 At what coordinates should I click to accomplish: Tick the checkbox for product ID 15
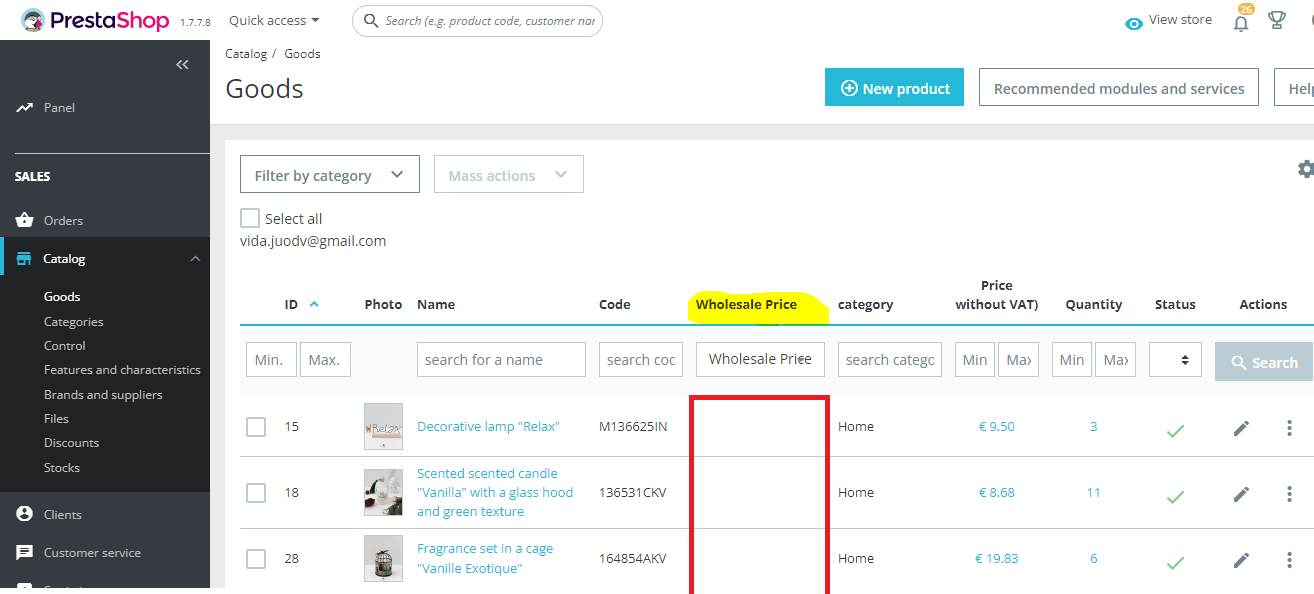click(x=256, y=427)
